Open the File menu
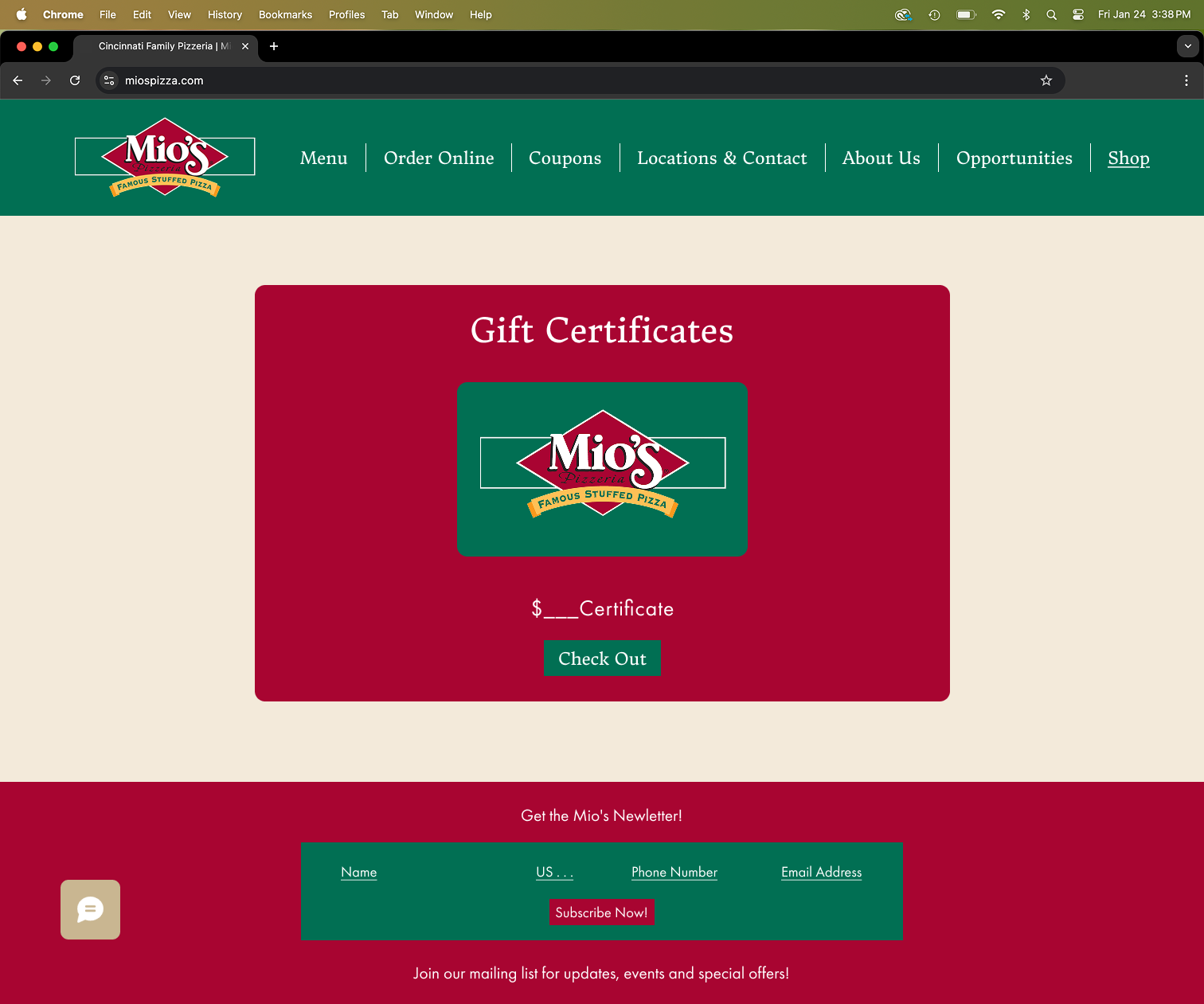This screenshot has height=1004, width=1204. click(x=107, y=14)
